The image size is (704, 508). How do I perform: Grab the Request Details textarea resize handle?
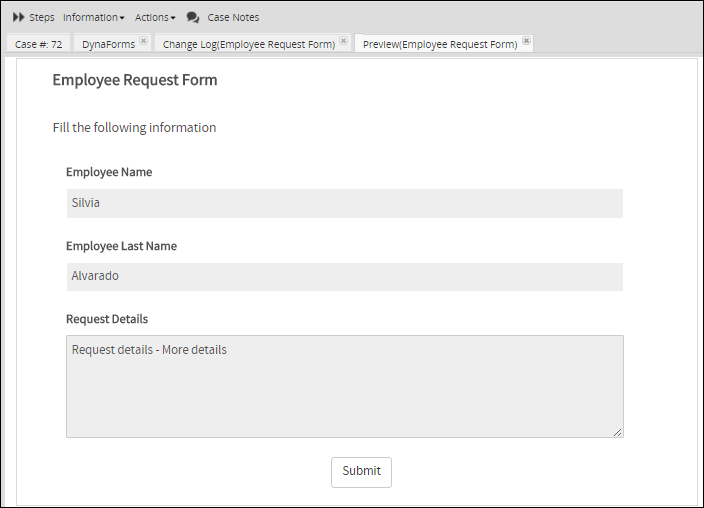[617, 431]
